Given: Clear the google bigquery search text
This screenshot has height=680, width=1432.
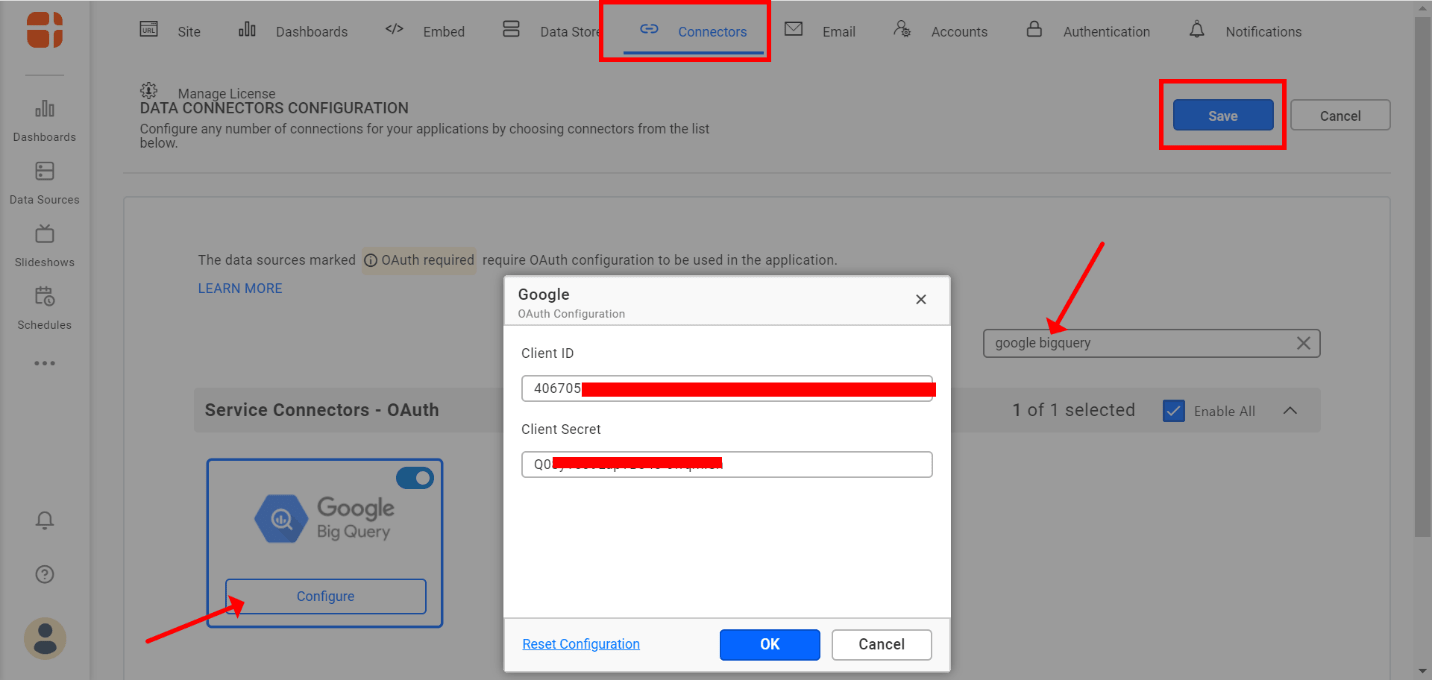Looking at the screenshot, I should click(1303, 343).
